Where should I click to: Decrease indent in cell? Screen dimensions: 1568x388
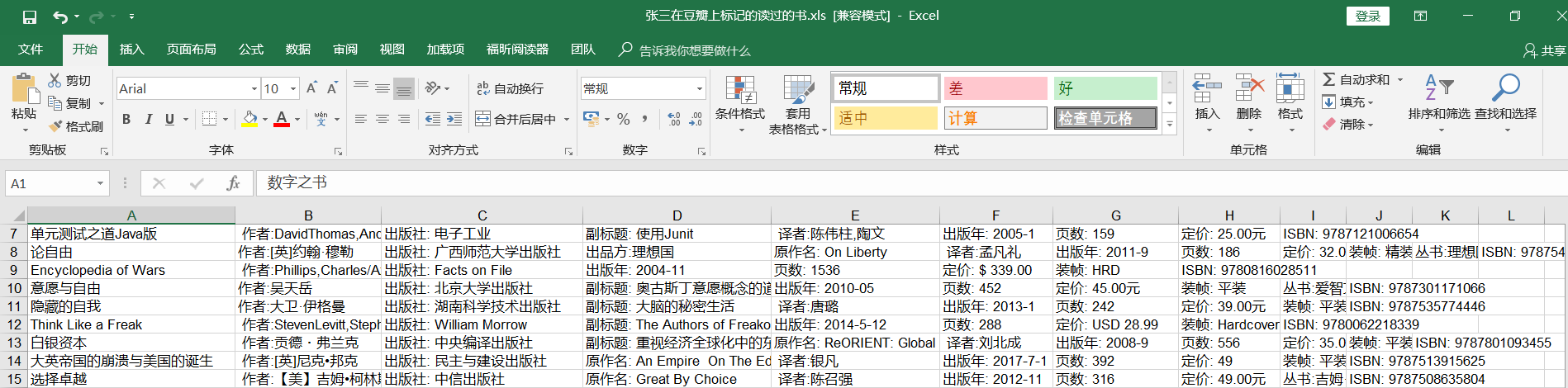point(433,119)
